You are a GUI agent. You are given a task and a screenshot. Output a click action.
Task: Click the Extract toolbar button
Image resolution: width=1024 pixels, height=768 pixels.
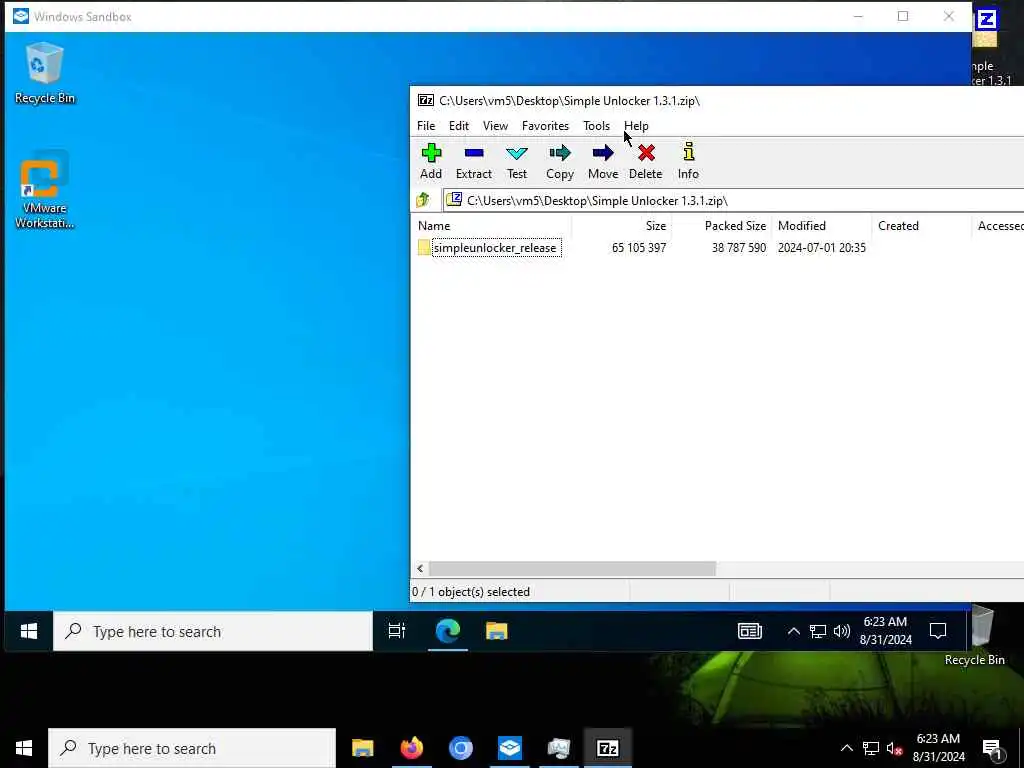tap(473, 161)
